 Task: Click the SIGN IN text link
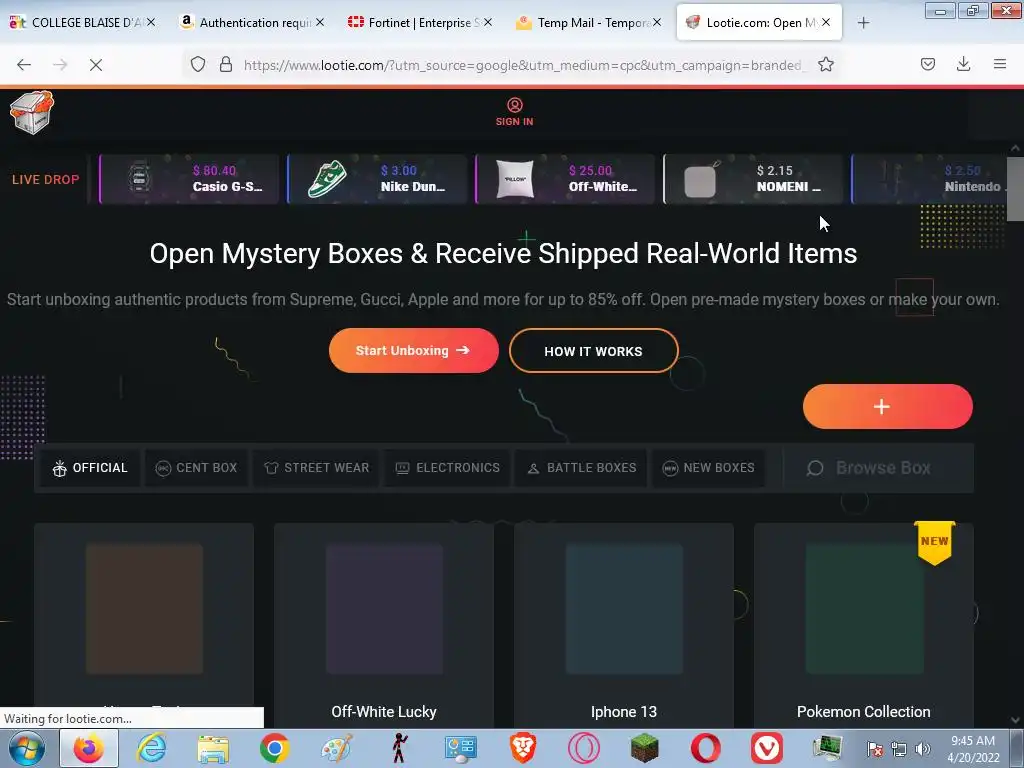pyautogui.click(x=515, y=121)
